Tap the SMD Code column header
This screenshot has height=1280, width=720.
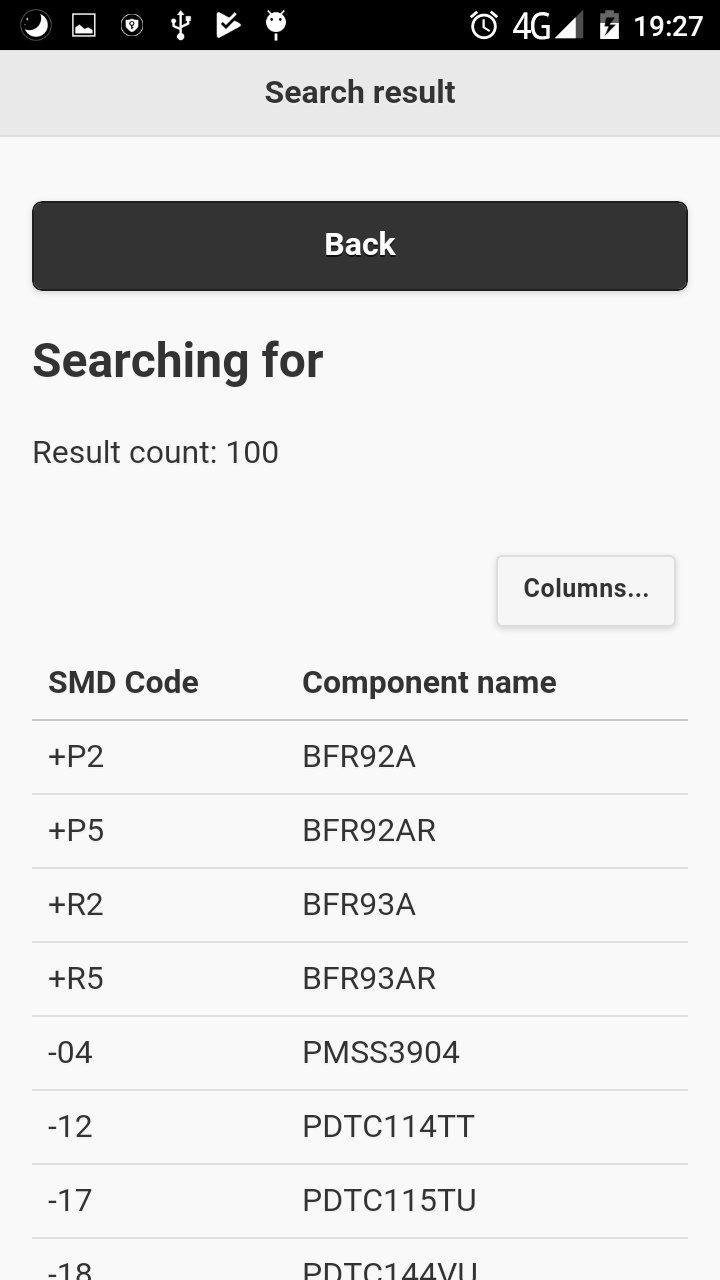point(123,683)
